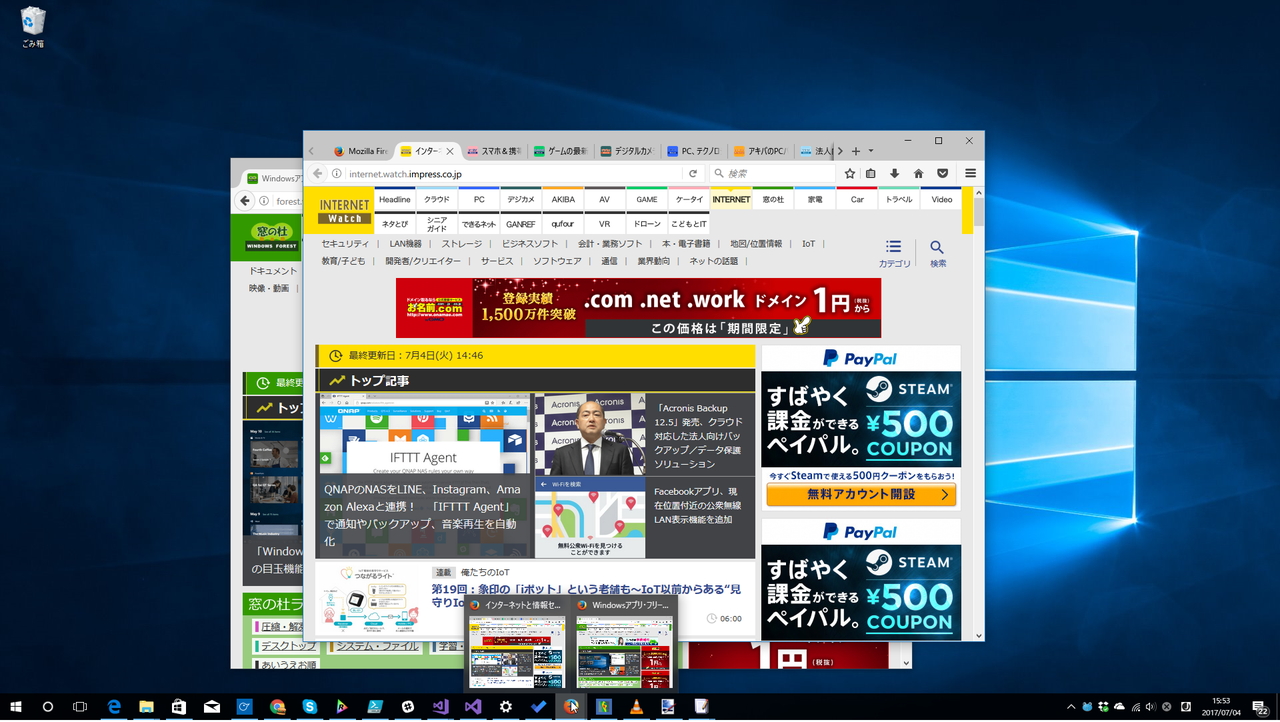Open the AKIBA site navigation item
This screenshot has height=722, width=1280.
pos(563,199)
